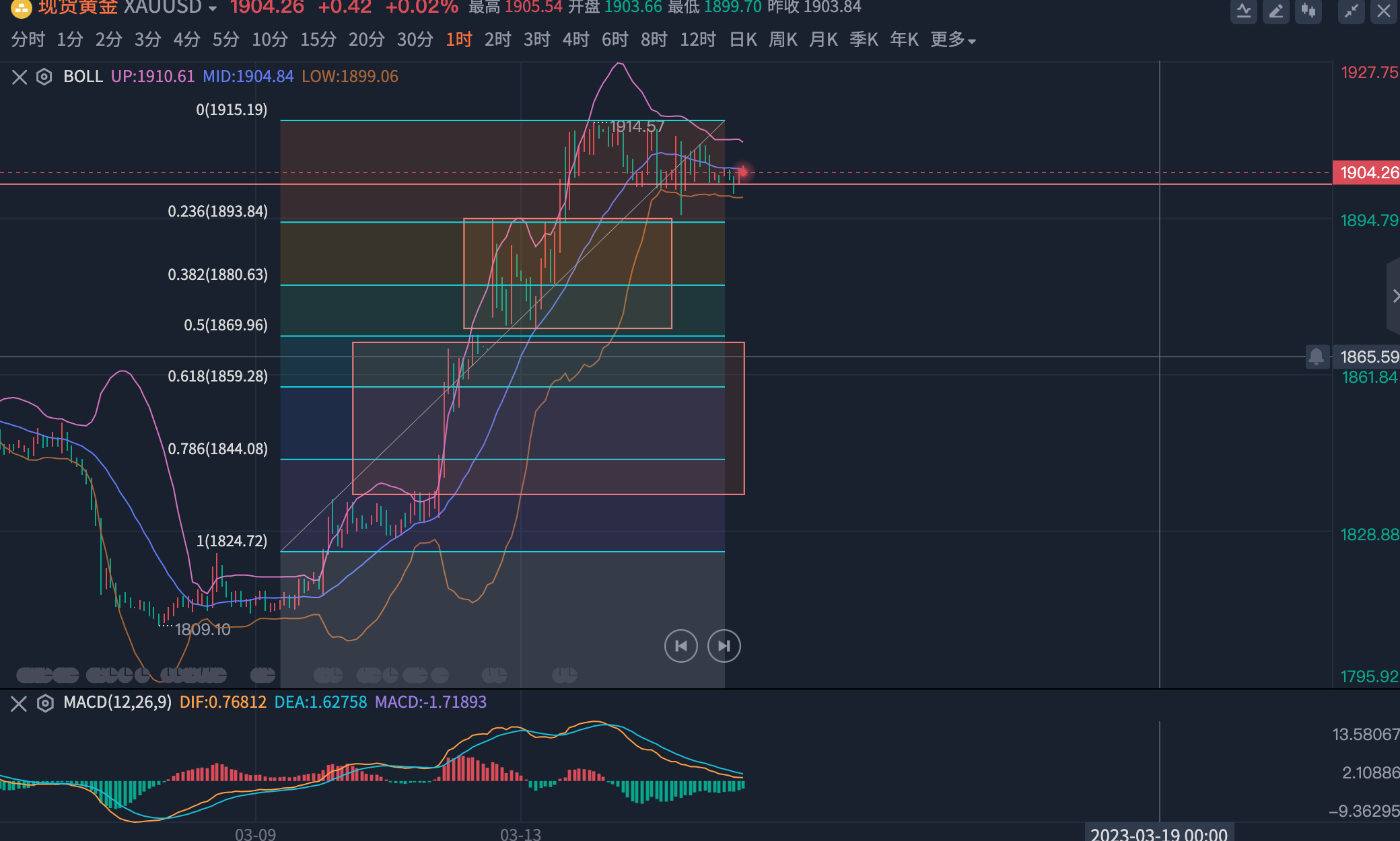1400x841 pixels.
Task: Choose the 4时 timeframe
Action: (575, 40)
